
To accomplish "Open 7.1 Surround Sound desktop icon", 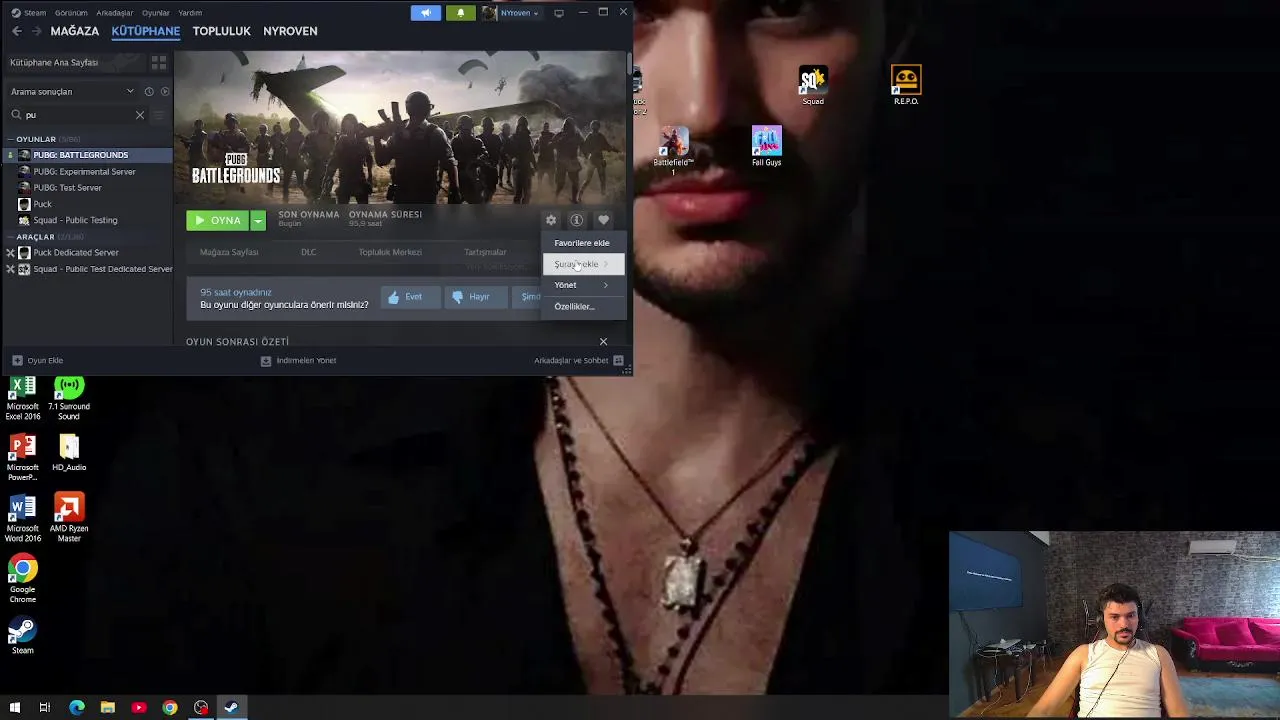I will tap(69, 397).
